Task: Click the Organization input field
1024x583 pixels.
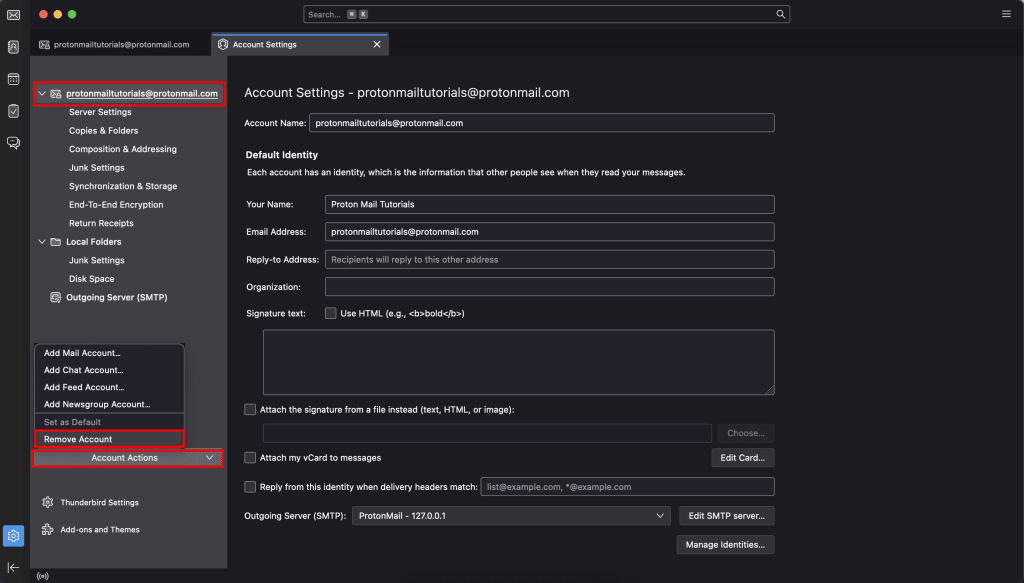Action: [x=549, y=287]
